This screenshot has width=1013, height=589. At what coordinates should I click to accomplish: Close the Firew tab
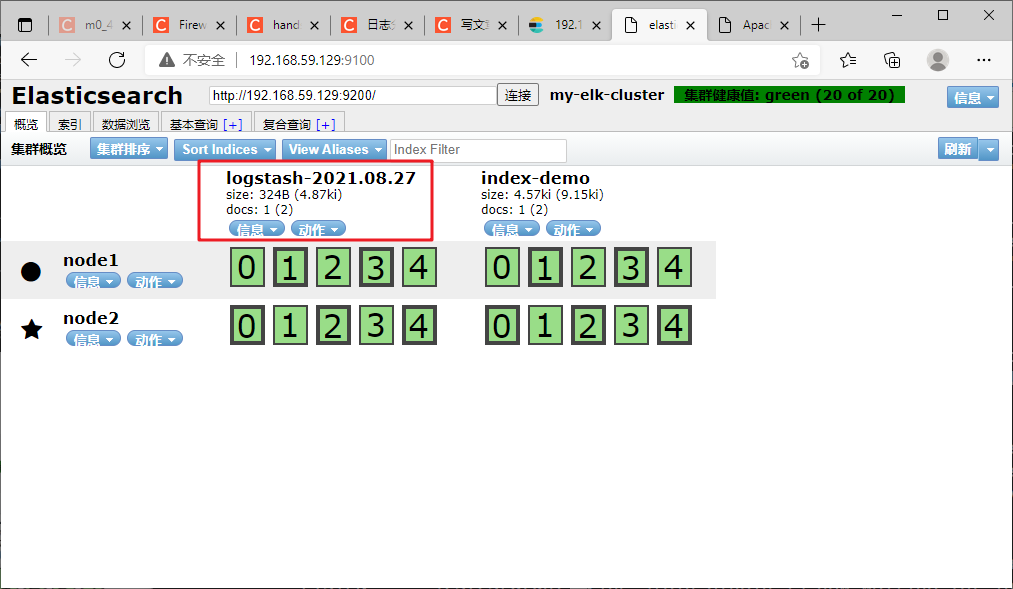220,25
